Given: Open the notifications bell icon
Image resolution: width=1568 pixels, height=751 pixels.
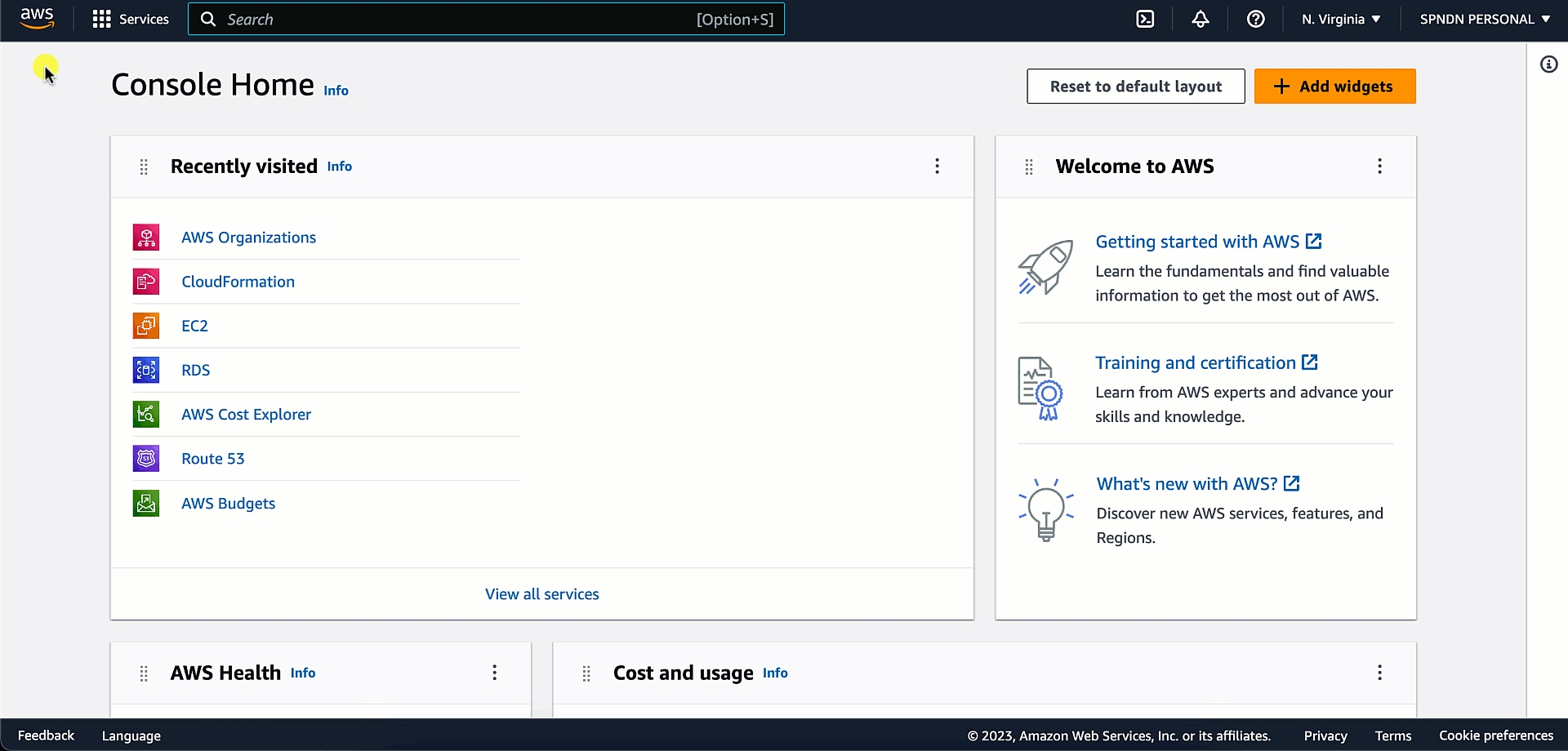Looking at the screenshot, I should click(1200, 19).
